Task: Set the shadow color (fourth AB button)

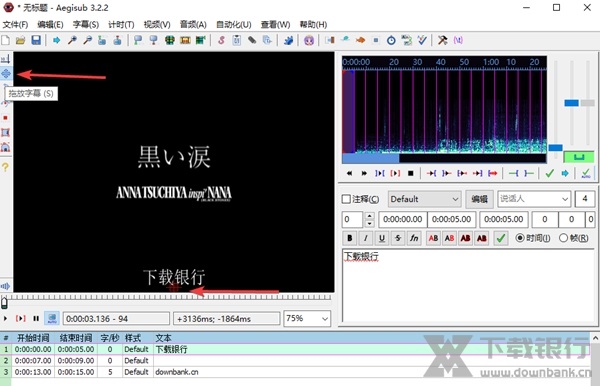Action: tap(482, 238)
